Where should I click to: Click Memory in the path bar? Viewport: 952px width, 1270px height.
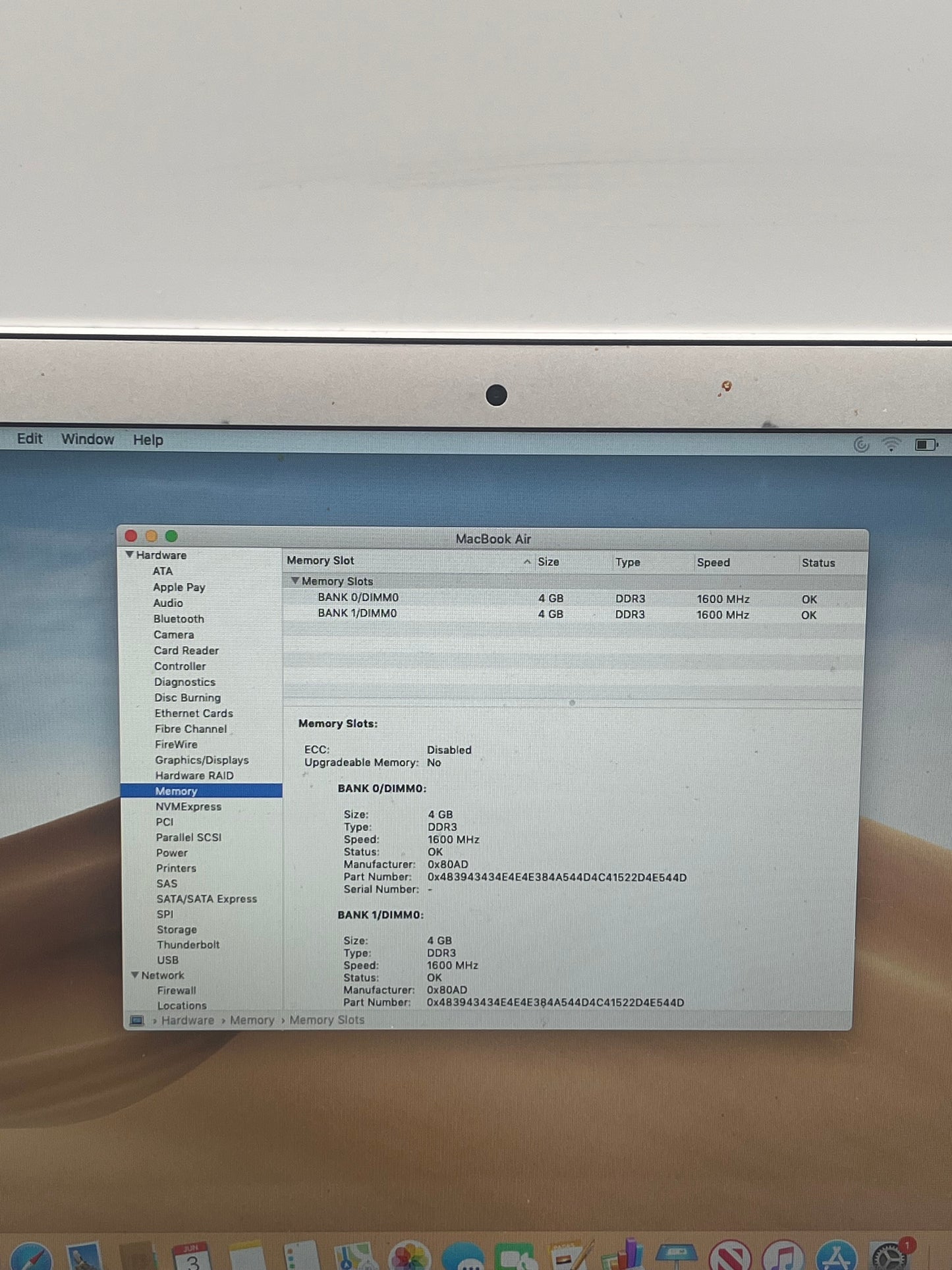tap(252, 1020)
